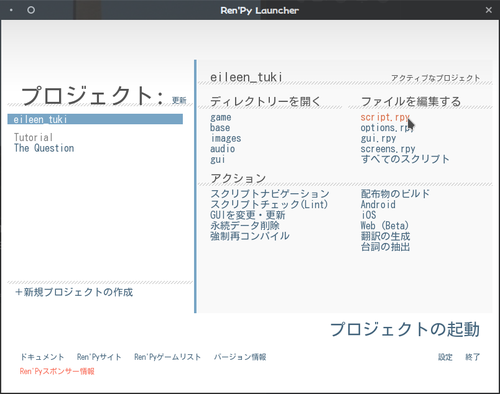Open Ren'Pyゲームリスト link
Image resolution: width=500 pixels, height=394 pixels.
point(168,357)
